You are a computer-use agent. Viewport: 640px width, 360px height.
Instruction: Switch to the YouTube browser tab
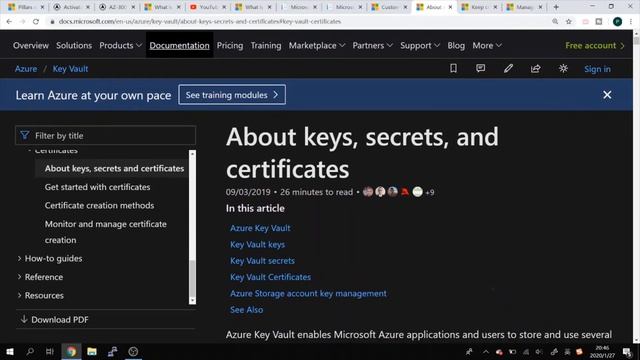click(x=208, y=7)
